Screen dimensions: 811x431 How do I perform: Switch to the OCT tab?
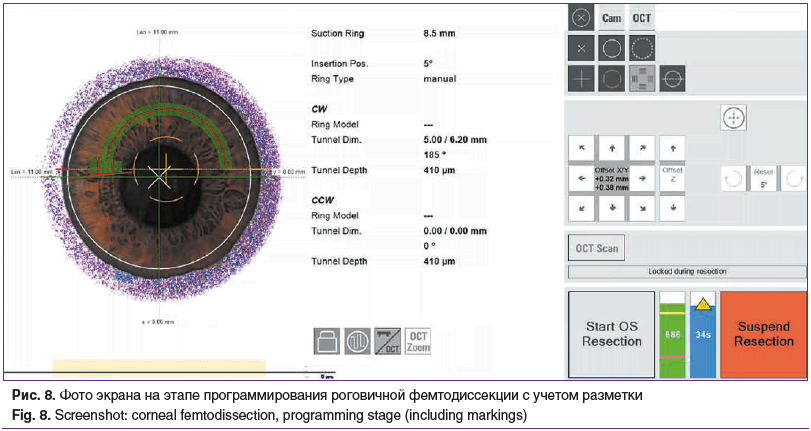[x=642, y=18]
